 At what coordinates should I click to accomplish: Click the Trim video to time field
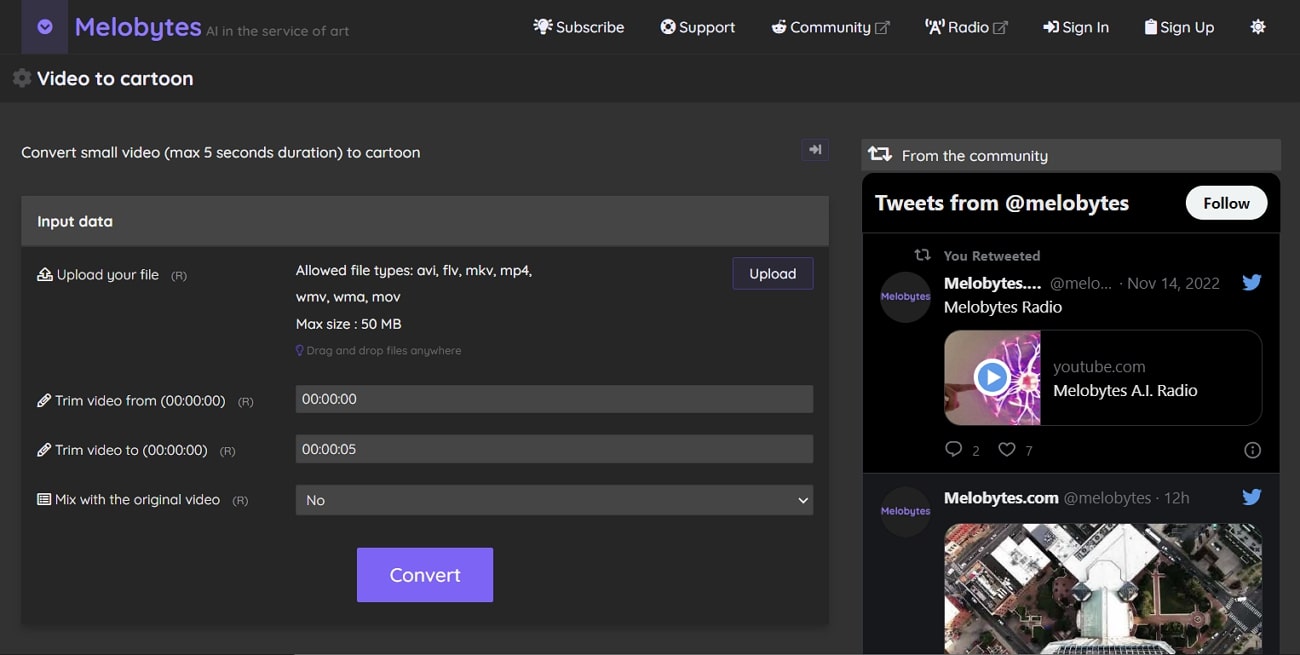[554, 449]
